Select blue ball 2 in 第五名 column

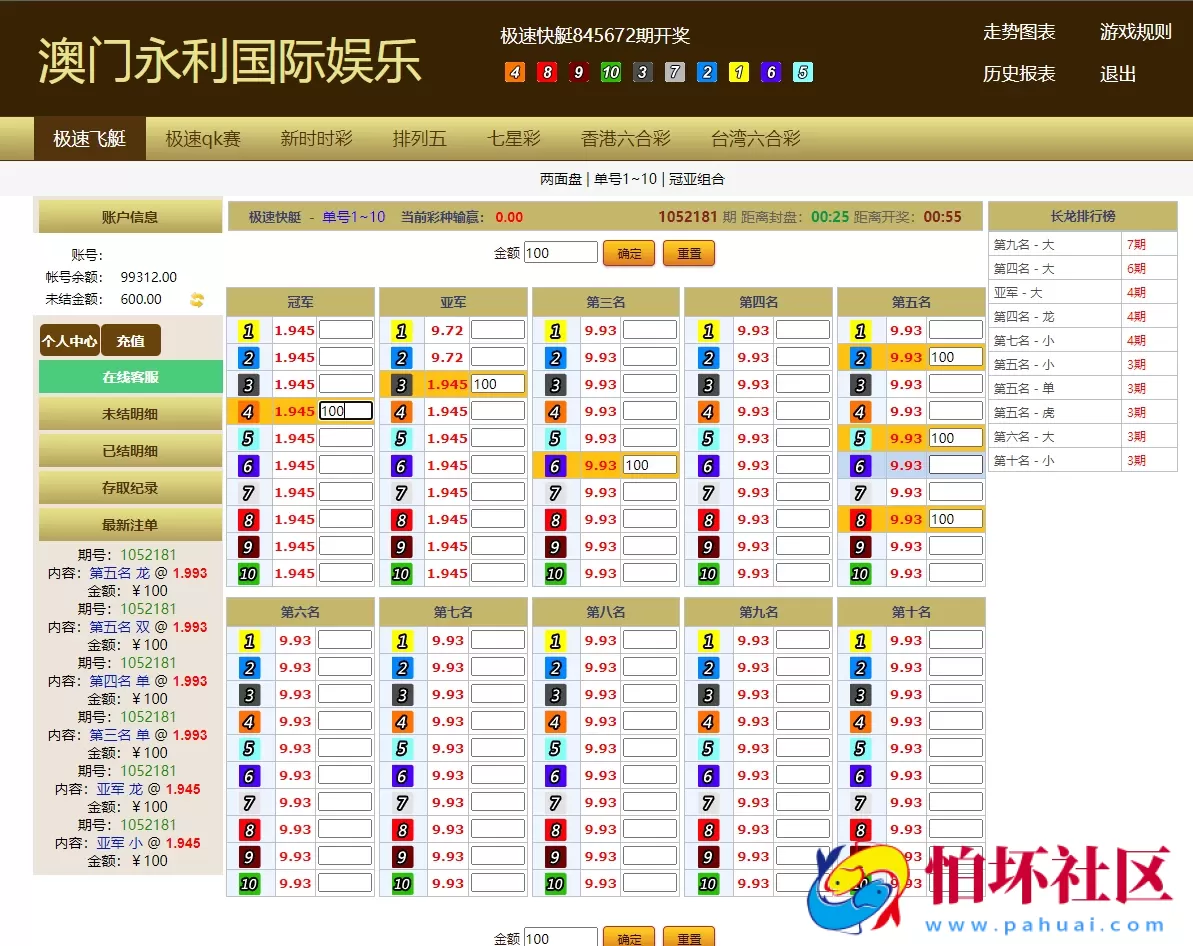[x=861, y=356]
